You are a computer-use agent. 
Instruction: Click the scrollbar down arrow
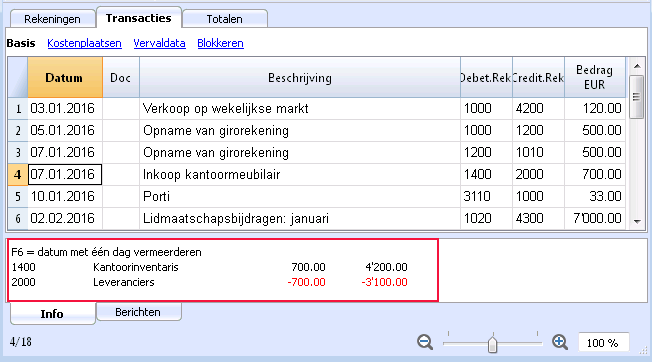pos(637,222)
